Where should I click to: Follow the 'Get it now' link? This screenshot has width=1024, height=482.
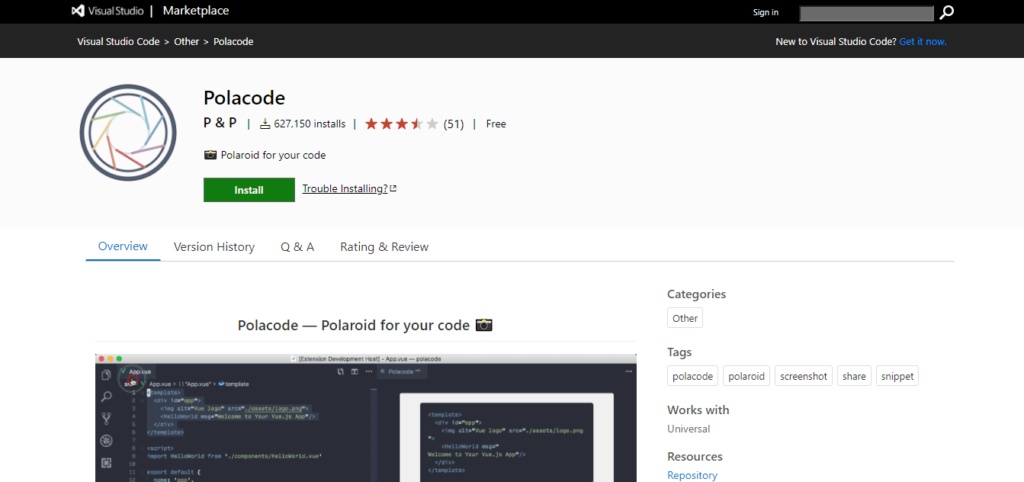click(x=922, y=41)
